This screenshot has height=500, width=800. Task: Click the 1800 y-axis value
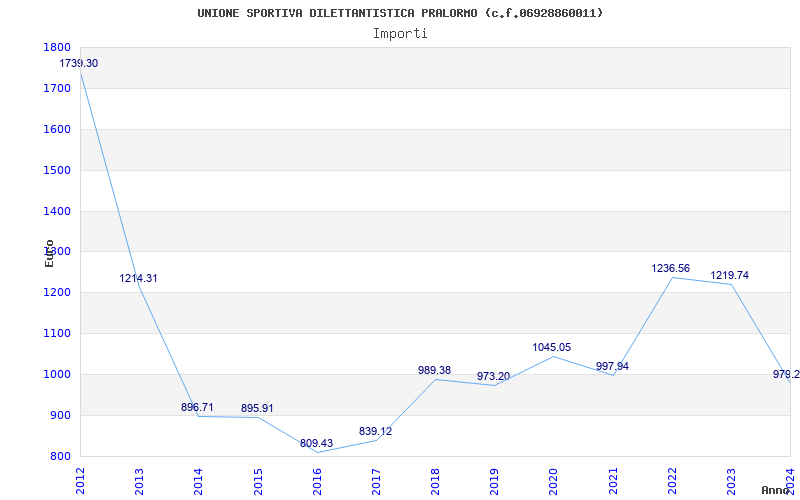pos(55,47)
